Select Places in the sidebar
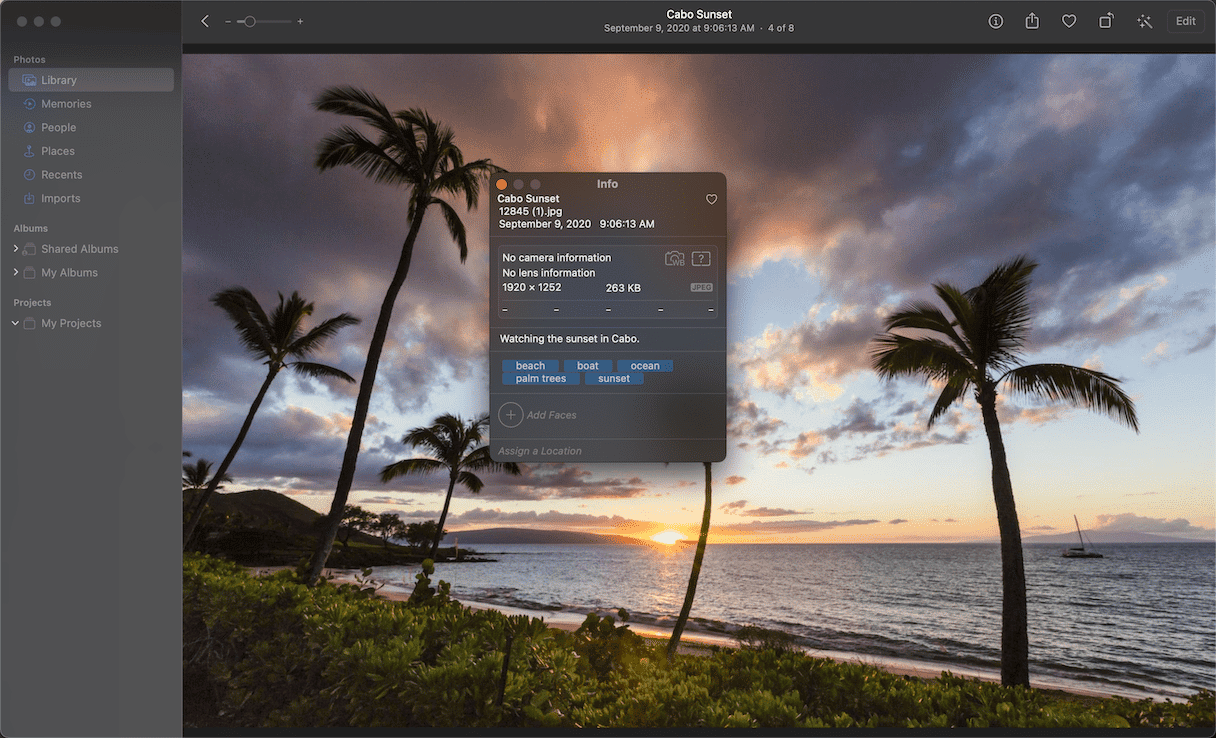This screenshot has height=738, width=1216. pyautogui.click(x=58, y=151)
